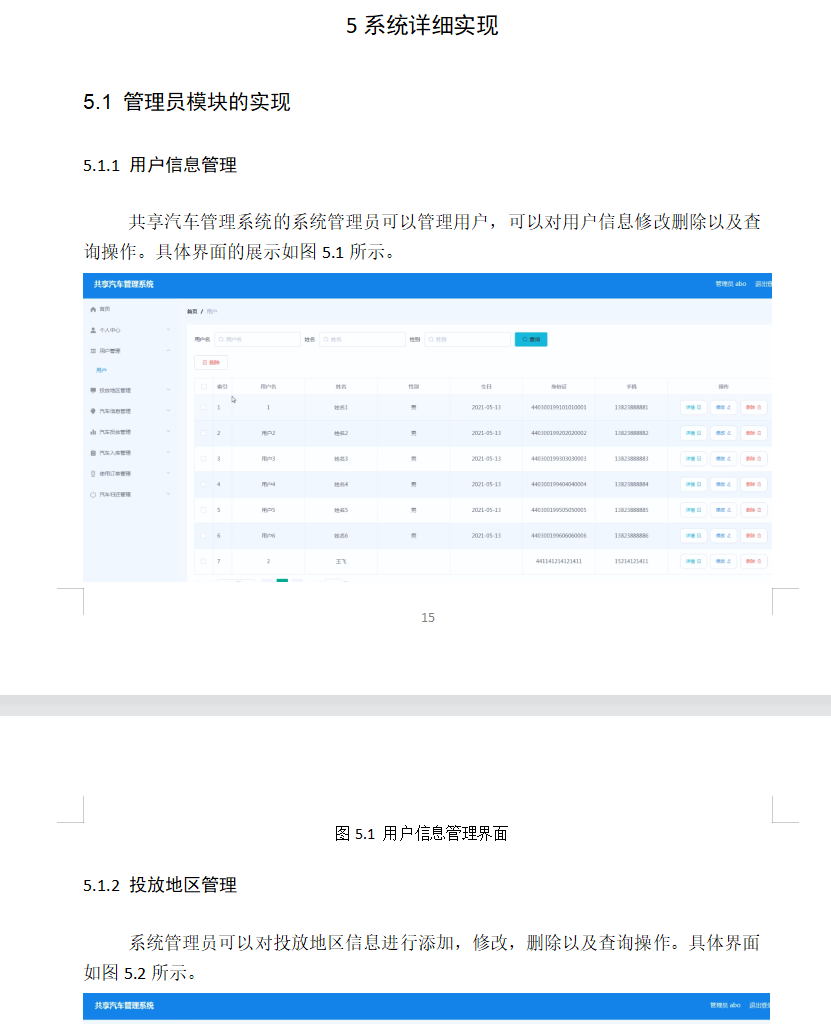Check the checkbox for 王飞's row

[203, 561]
